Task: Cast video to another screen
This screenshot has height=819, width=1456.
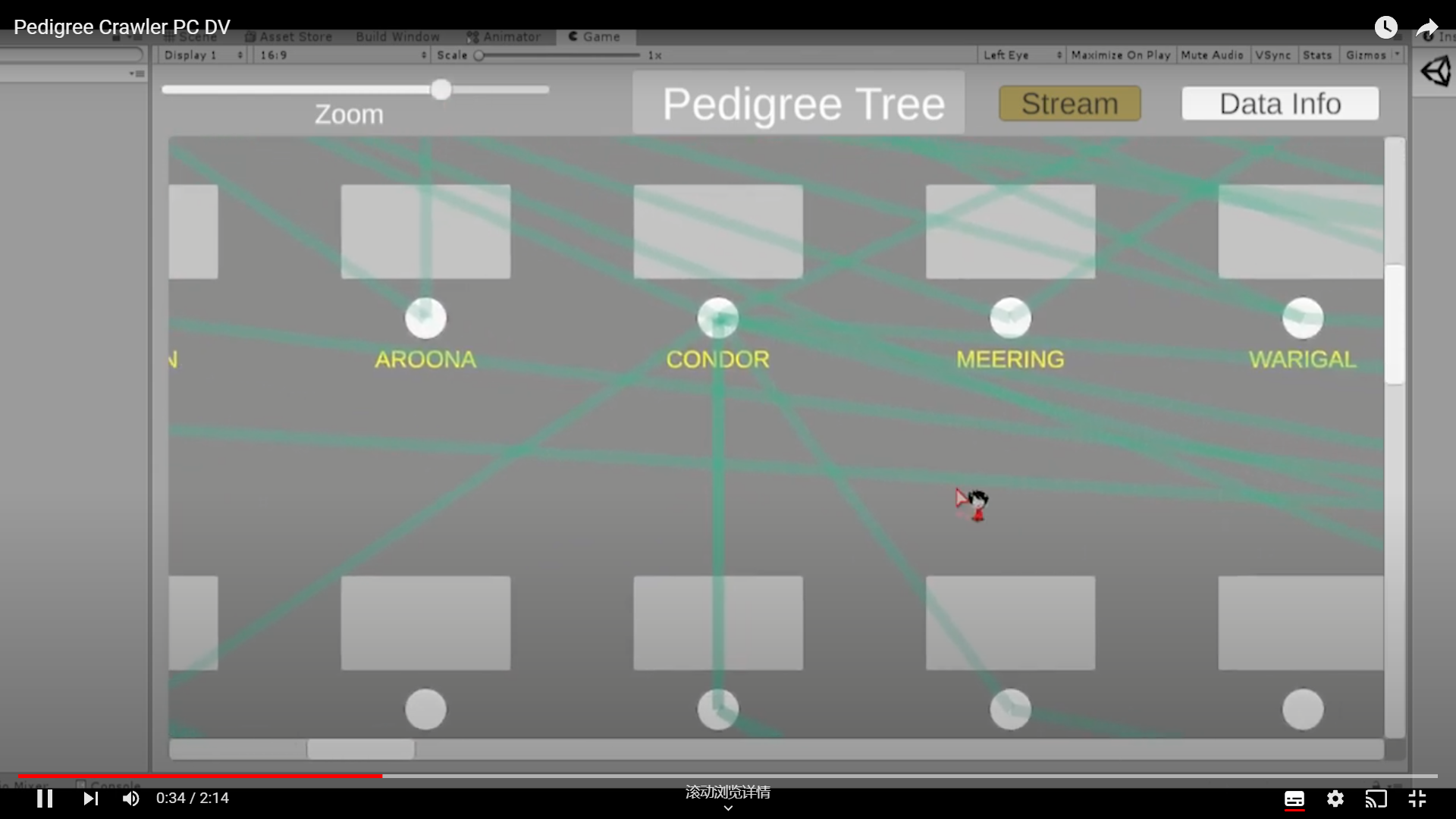Action: (x=1376, y=799)
